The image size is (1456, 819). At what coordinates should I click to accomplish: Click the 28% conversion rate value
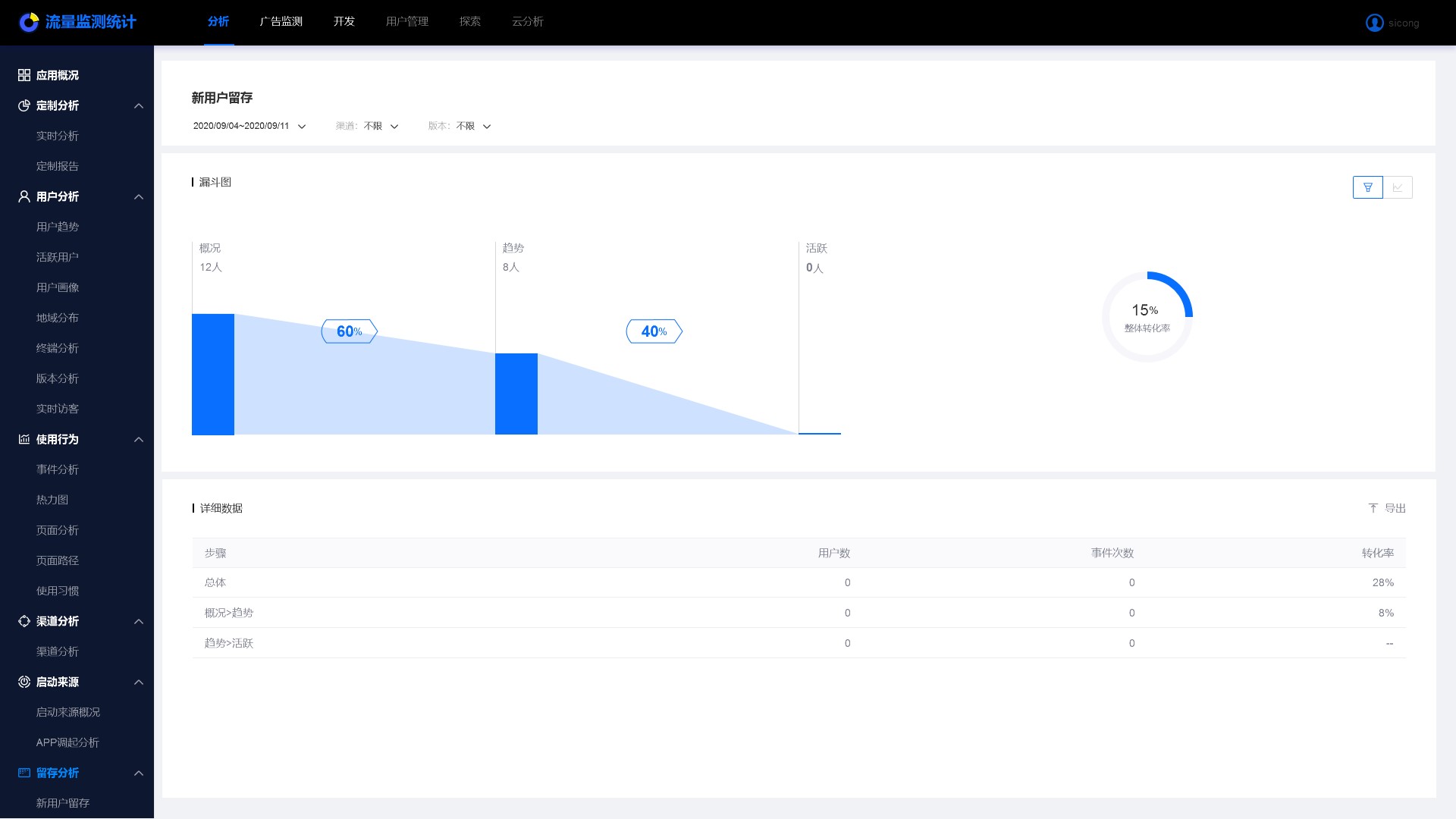[x=1383, y=582]
